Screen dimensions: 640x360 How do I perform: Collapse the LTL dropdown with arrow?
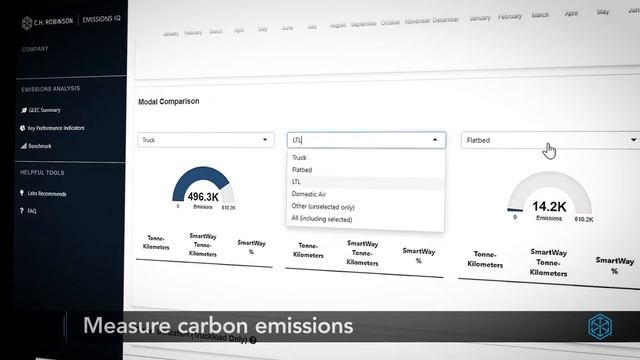435,140
